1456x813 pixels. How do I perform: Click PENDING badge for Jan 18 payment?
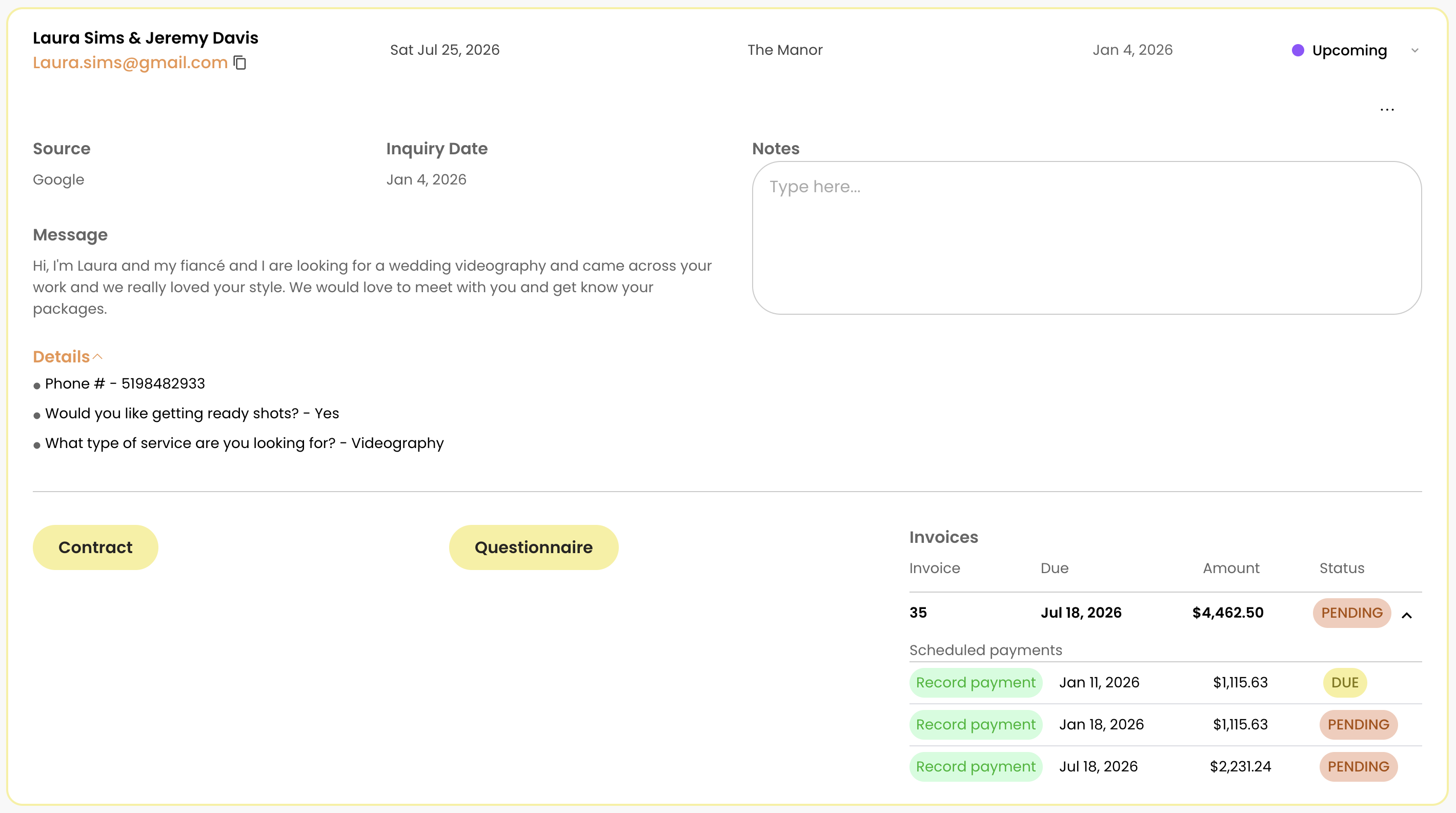[1358, 724]
